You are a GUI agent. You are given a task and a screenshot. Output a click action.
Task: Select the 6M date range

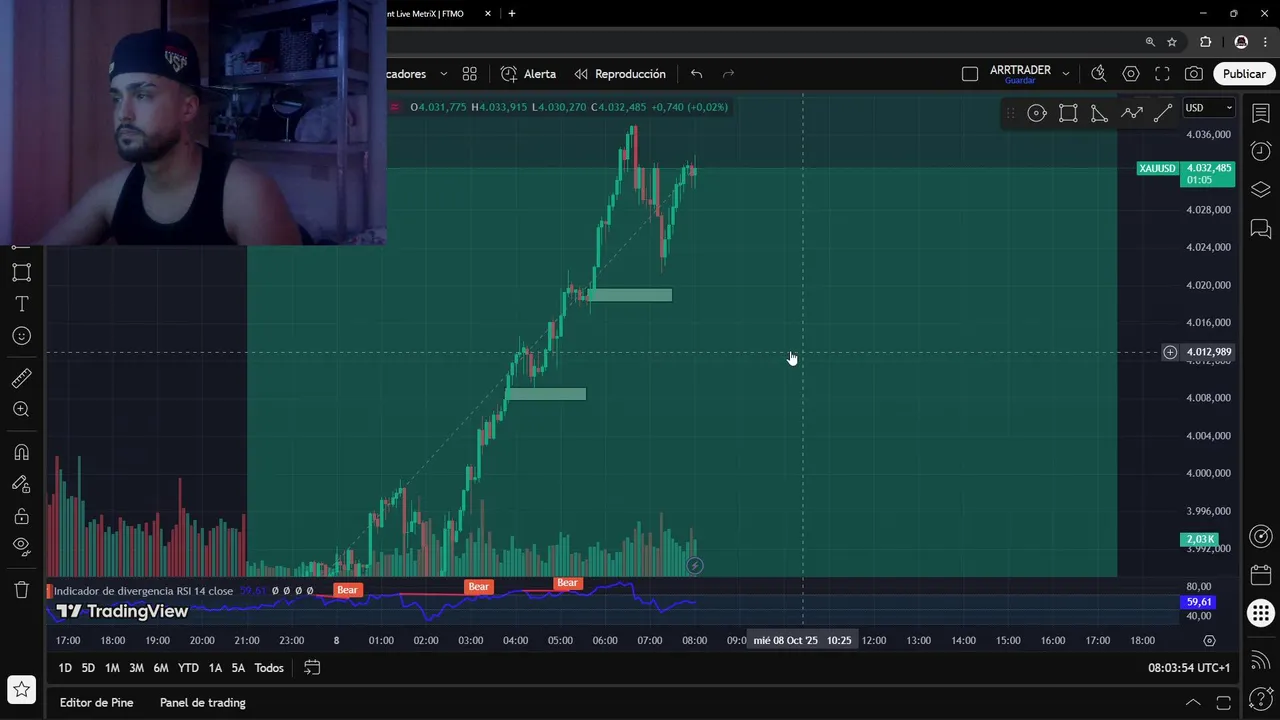click(160, 668)
